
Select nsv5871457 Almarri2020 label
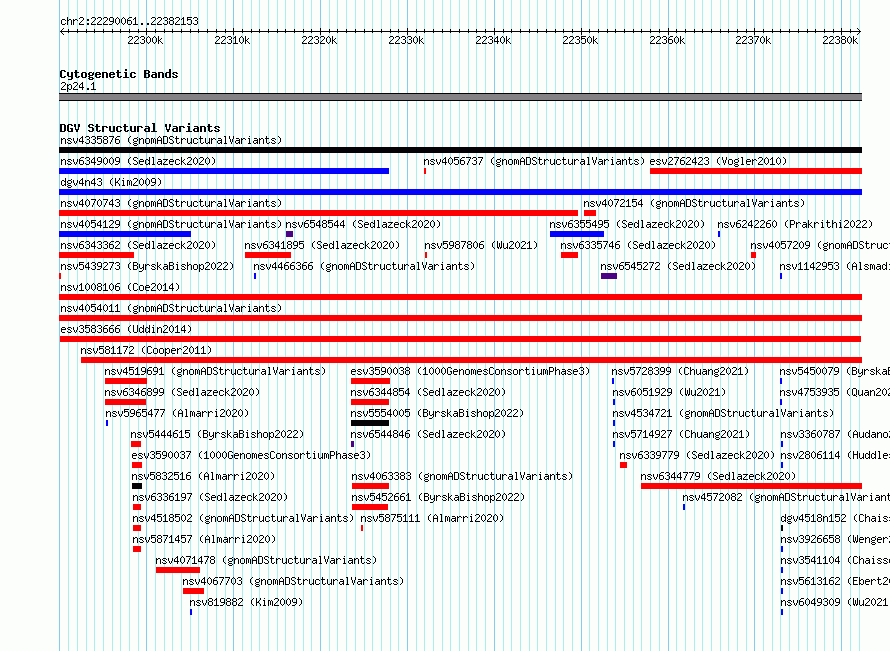(x=204, y=539)
